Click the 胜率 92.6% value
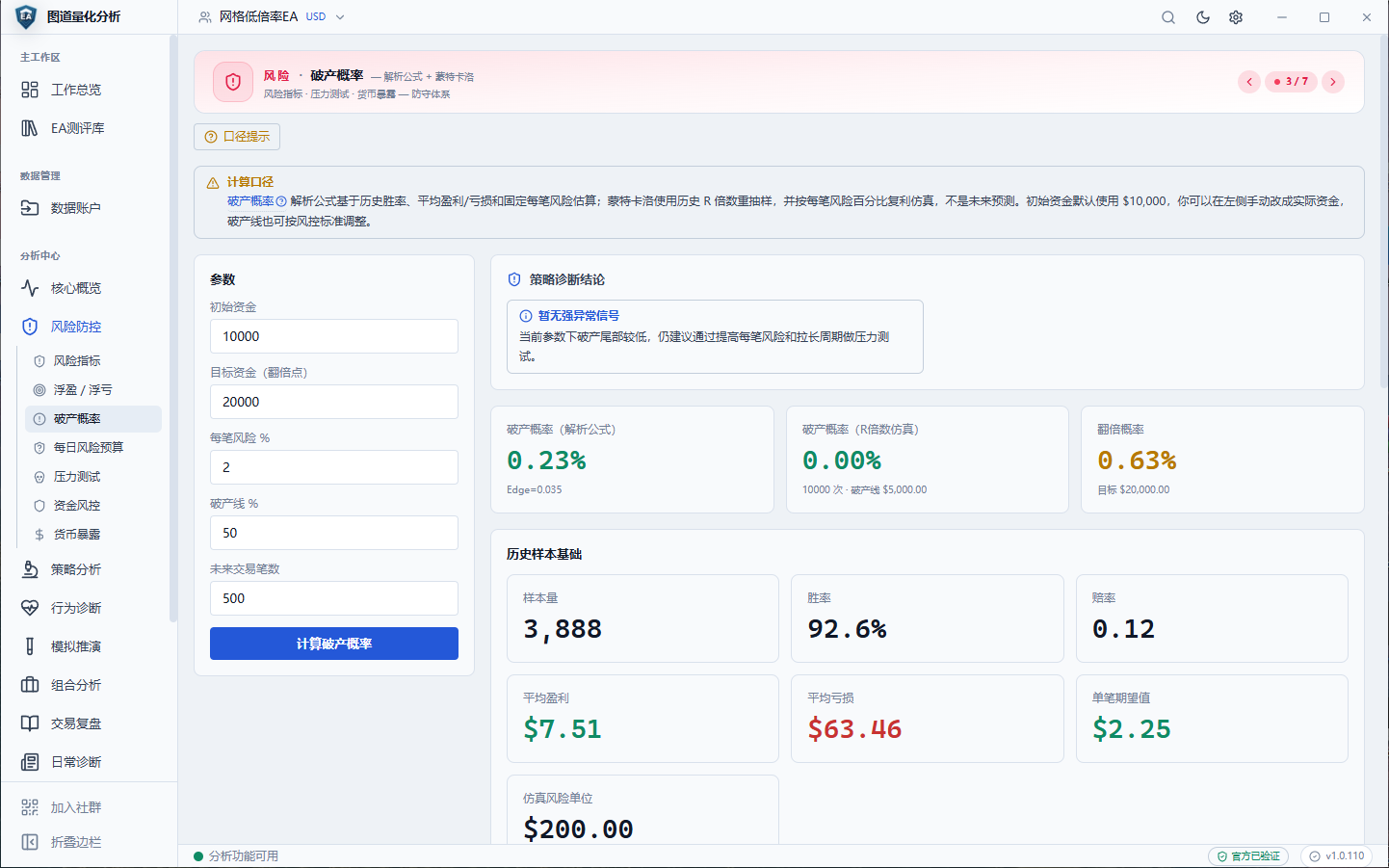The width and height of the screenshot is (1389, 868). point(848,629)
